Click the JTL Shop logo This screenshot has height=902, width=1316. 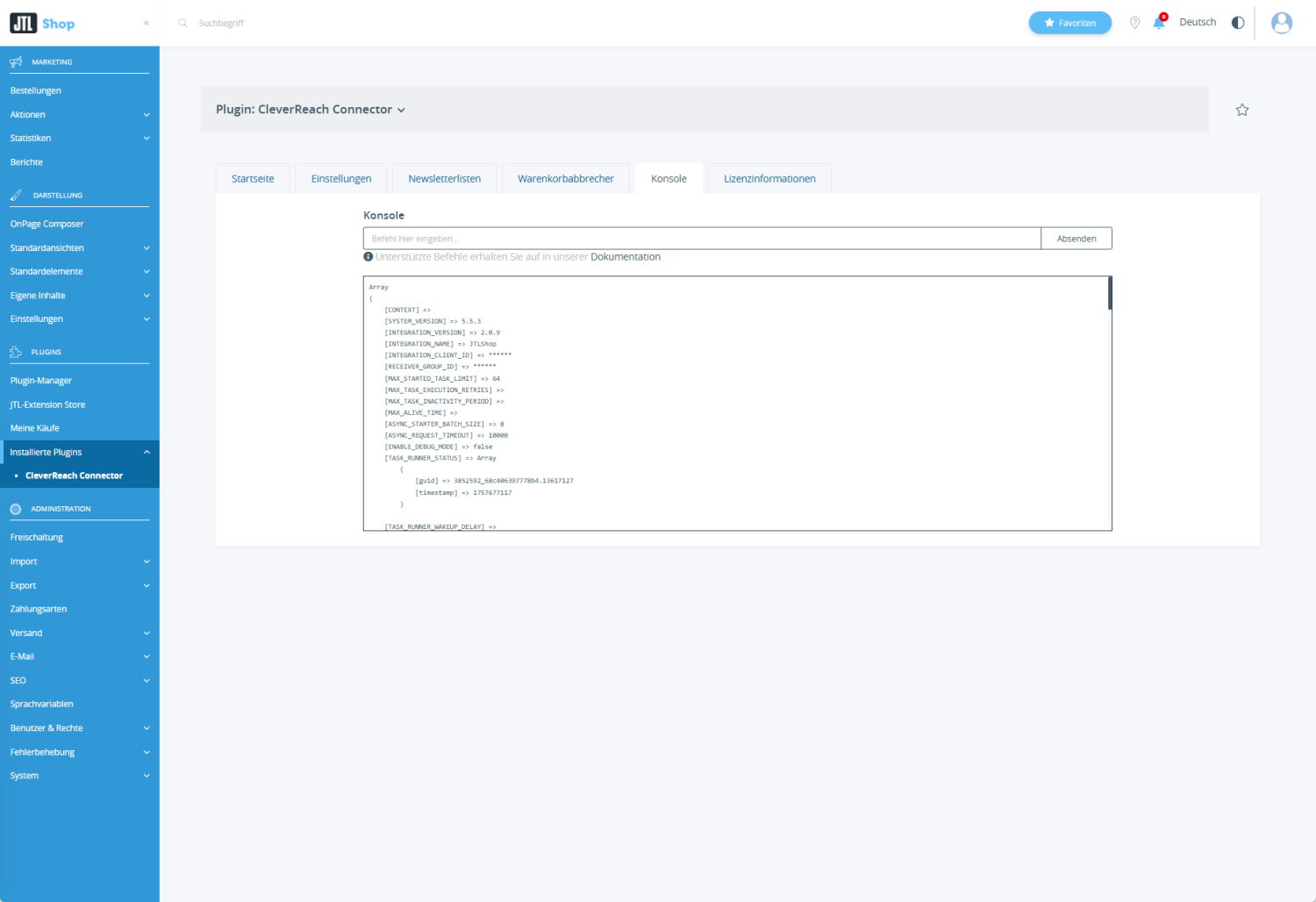click(42, 24)
